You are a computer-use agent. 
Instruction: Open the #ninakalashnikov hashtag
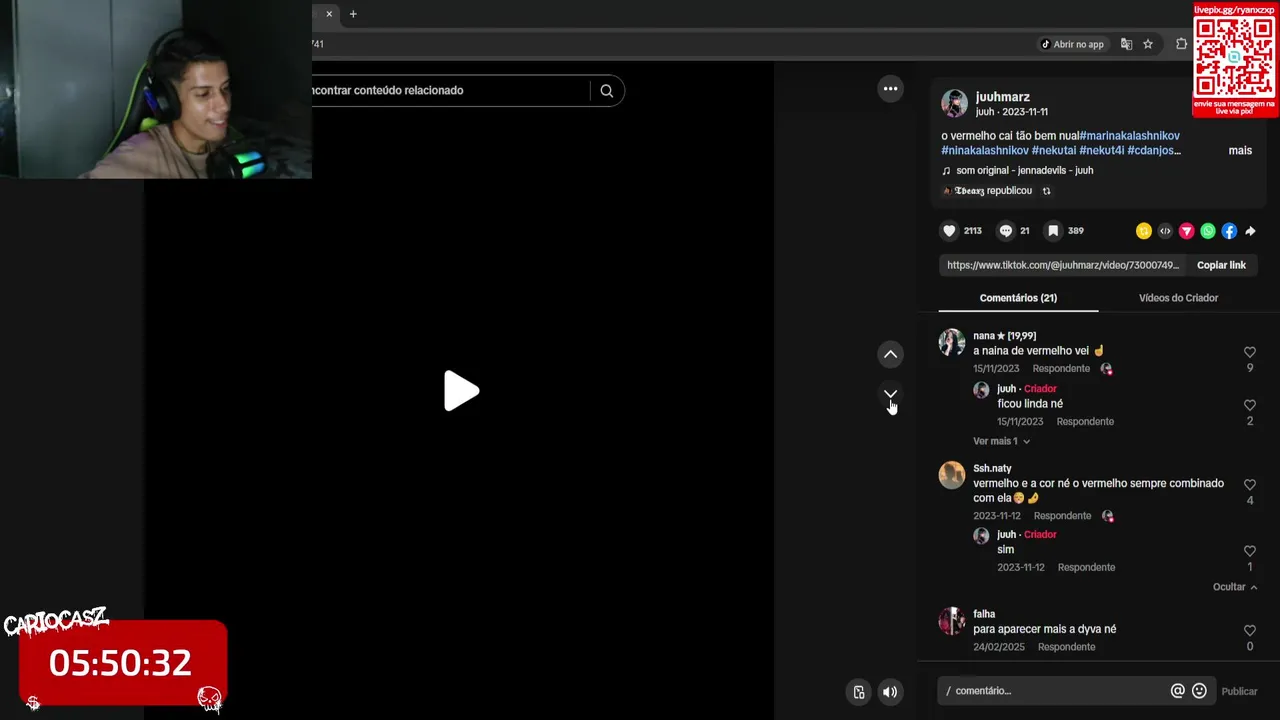point(985,150)
